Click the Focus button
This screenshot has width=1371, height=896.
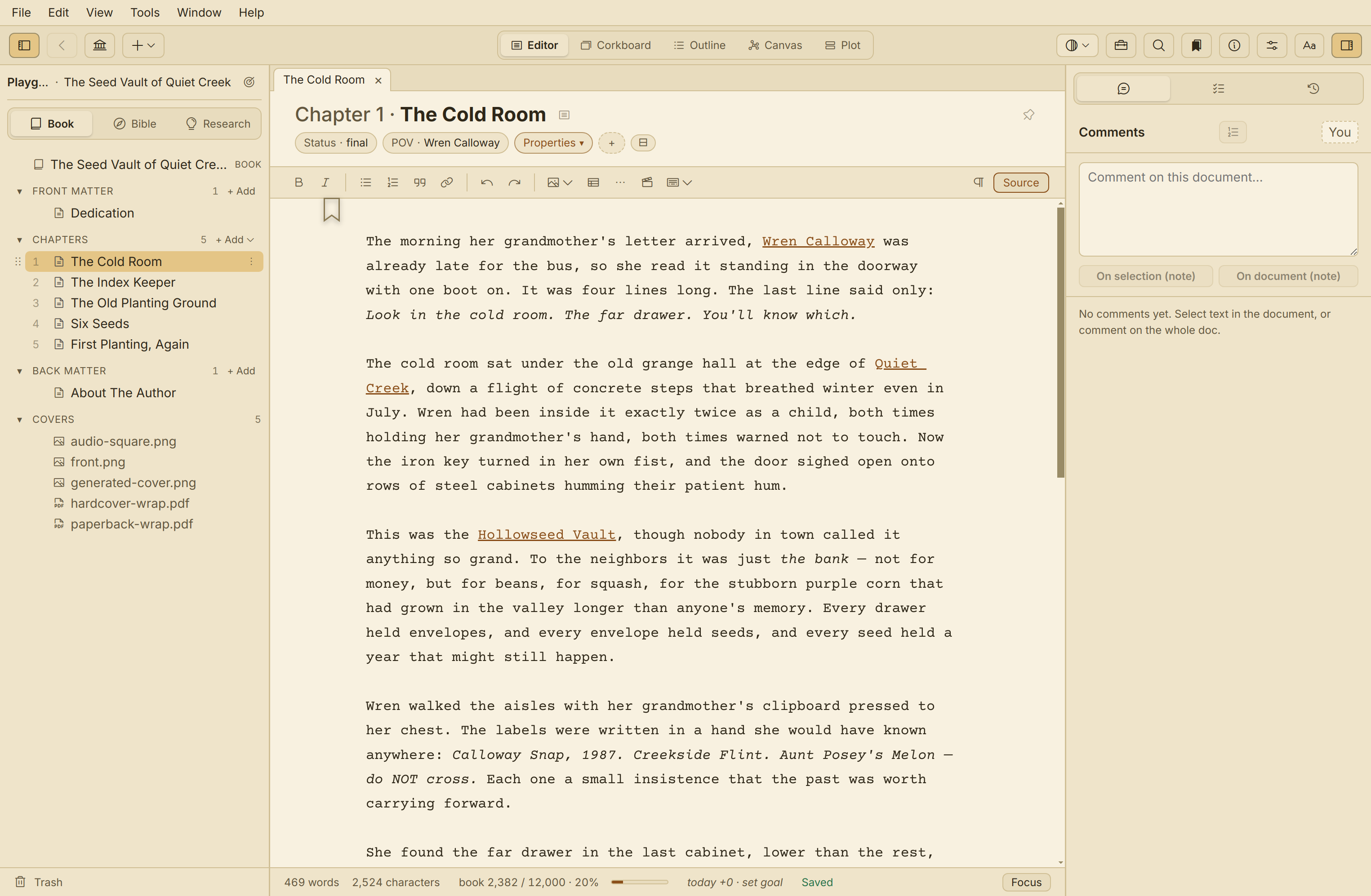pyautogui.click(x=1026, y=882)
